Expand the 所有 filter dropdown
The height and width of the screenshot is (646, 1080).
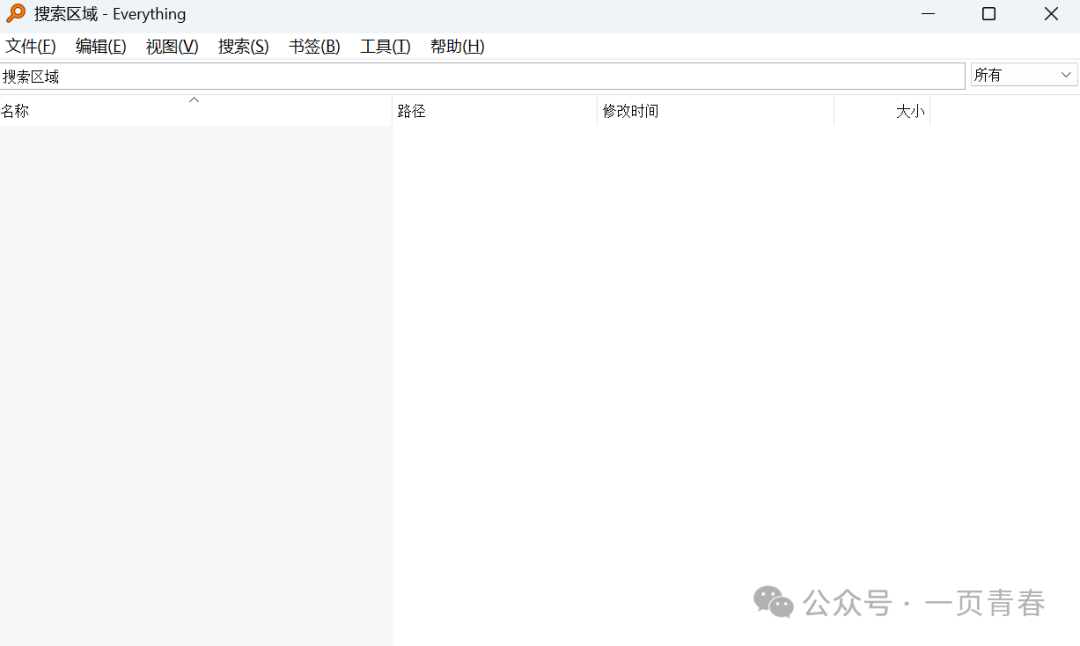(x=1024, y=75)
